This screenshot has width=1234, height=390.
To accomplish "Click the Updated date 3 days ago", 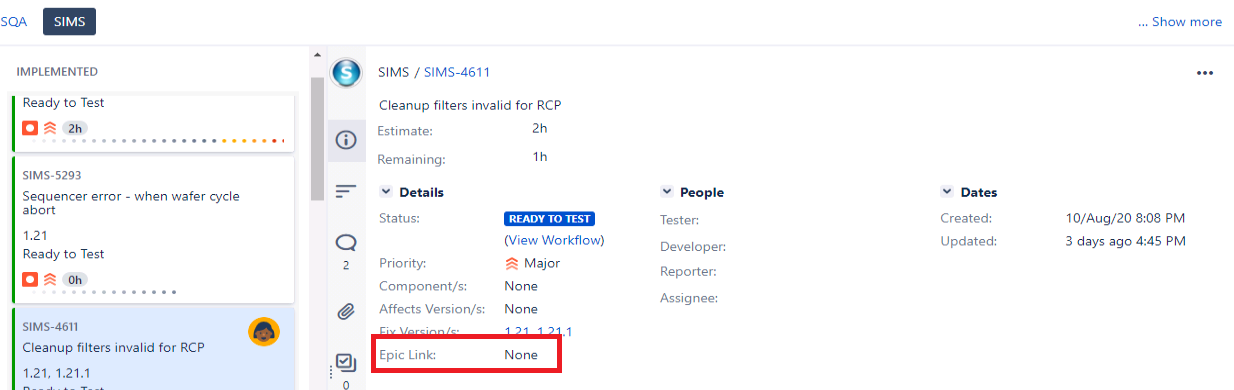I will [1126, 241].
